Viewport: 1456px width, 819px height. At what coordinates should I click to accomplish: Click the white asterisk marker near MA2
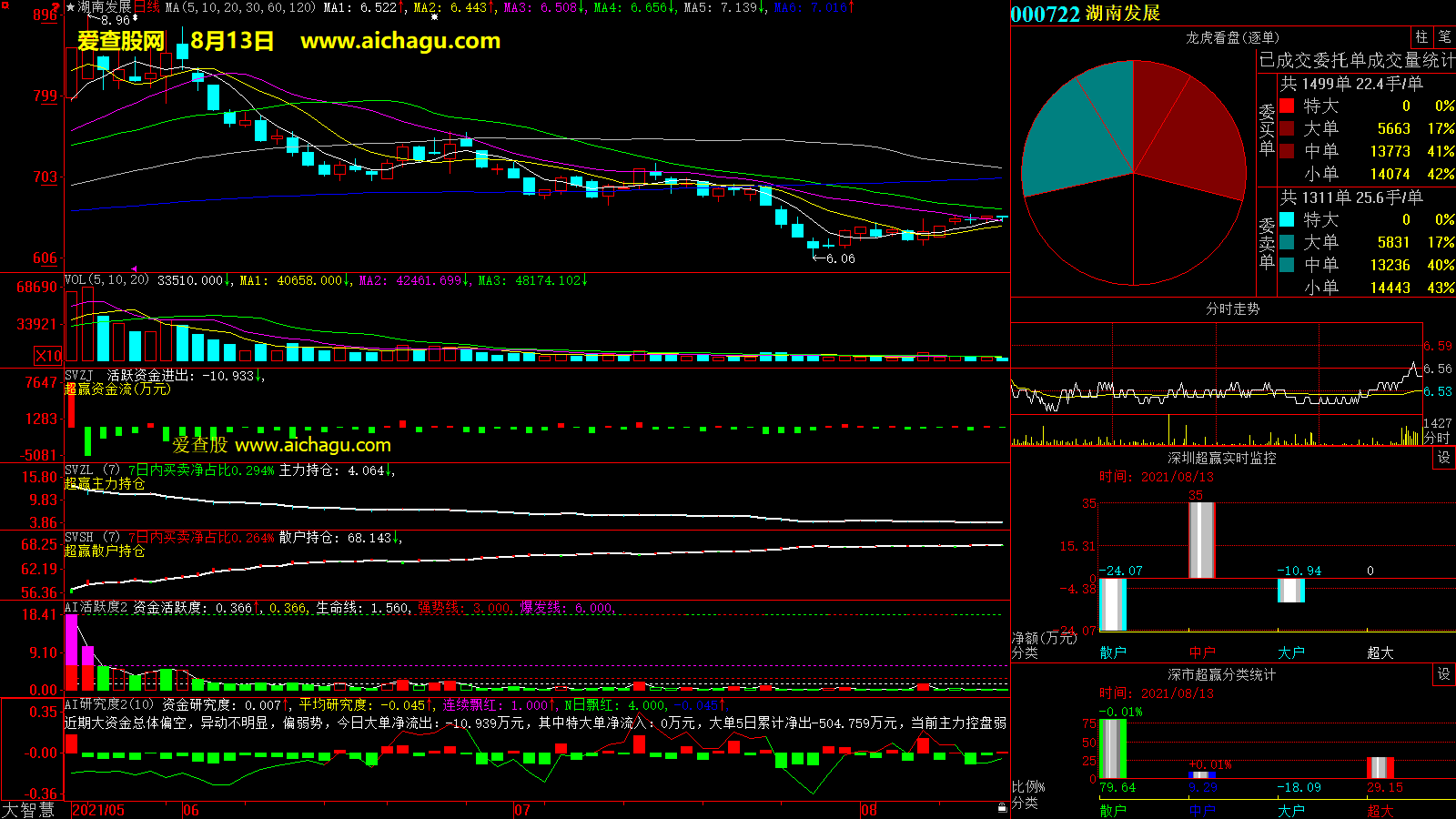[x=434, y=17]
